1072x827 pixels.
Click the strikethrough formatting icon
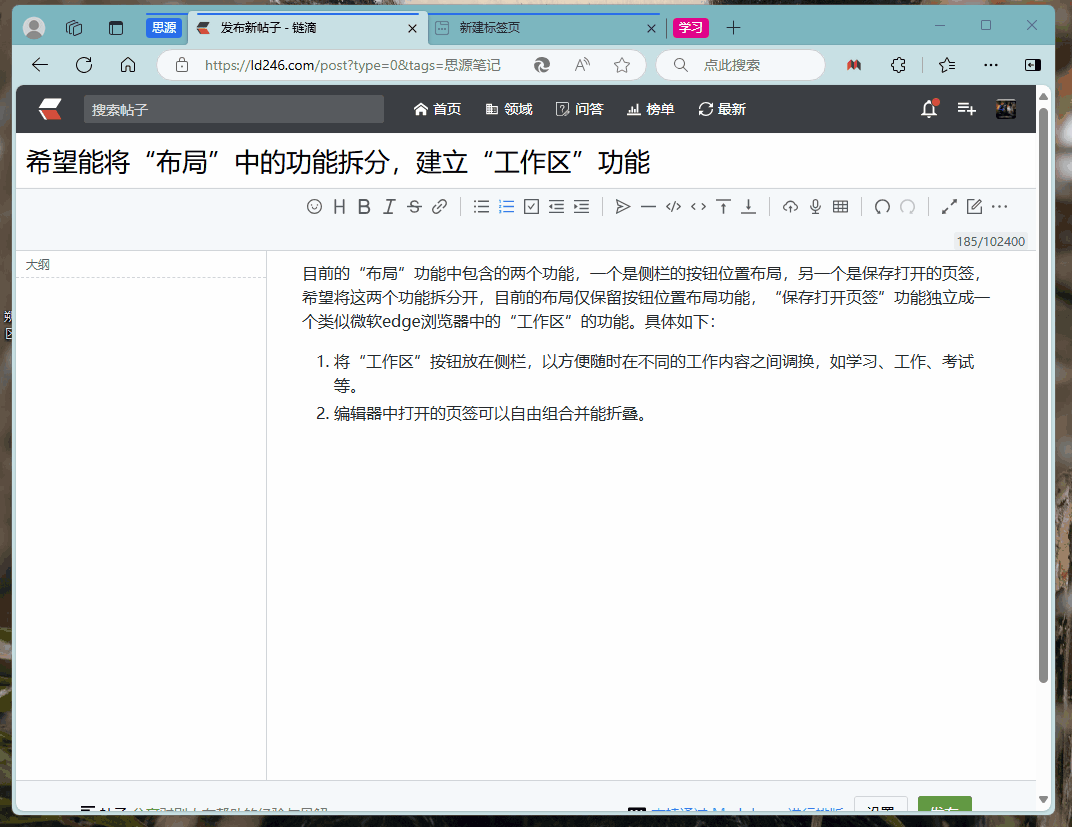tap(414, 207)
